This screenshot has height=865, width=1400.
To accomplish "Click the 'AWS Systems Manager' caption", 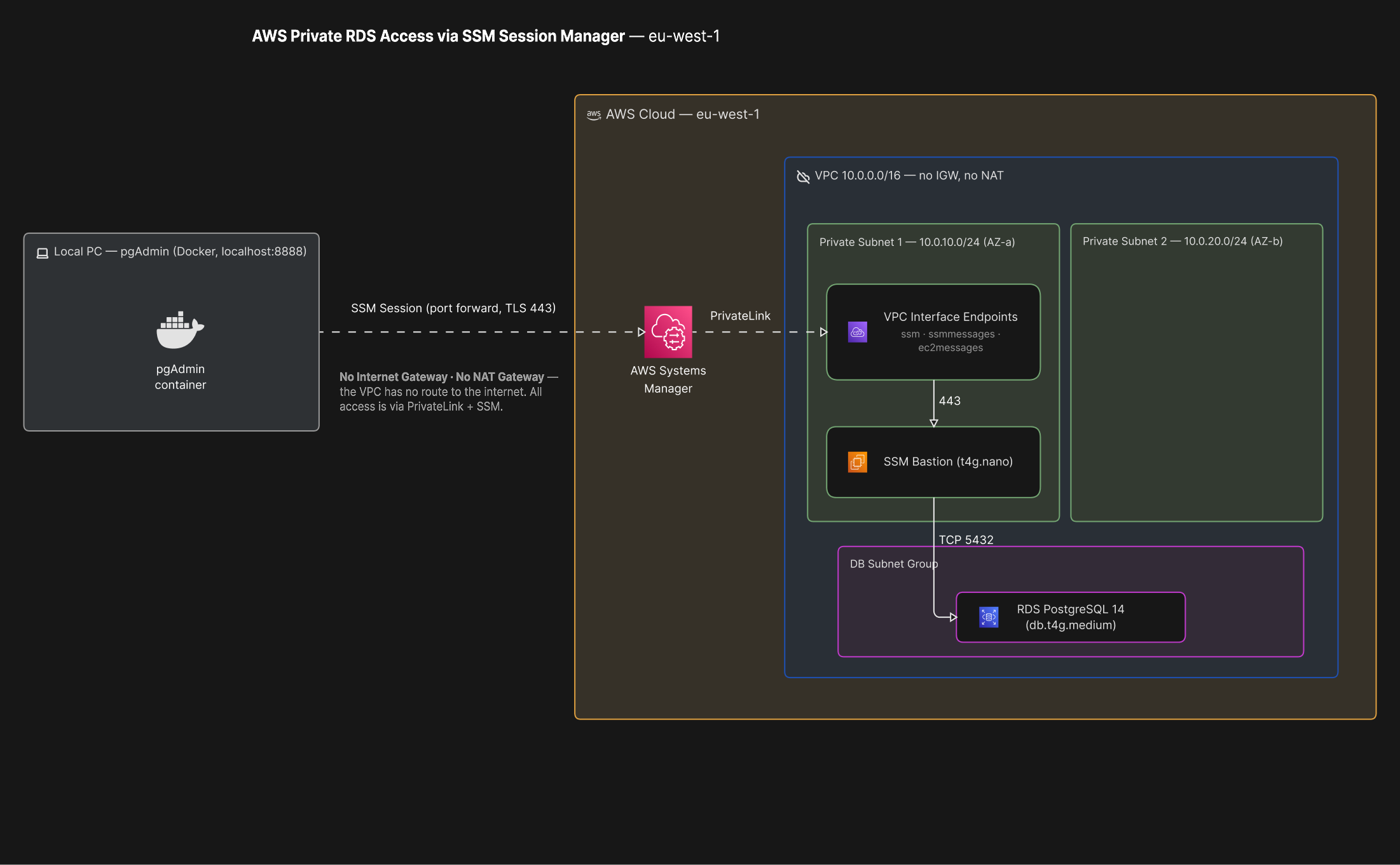I will pyautogui.click(x=668, y=379).
